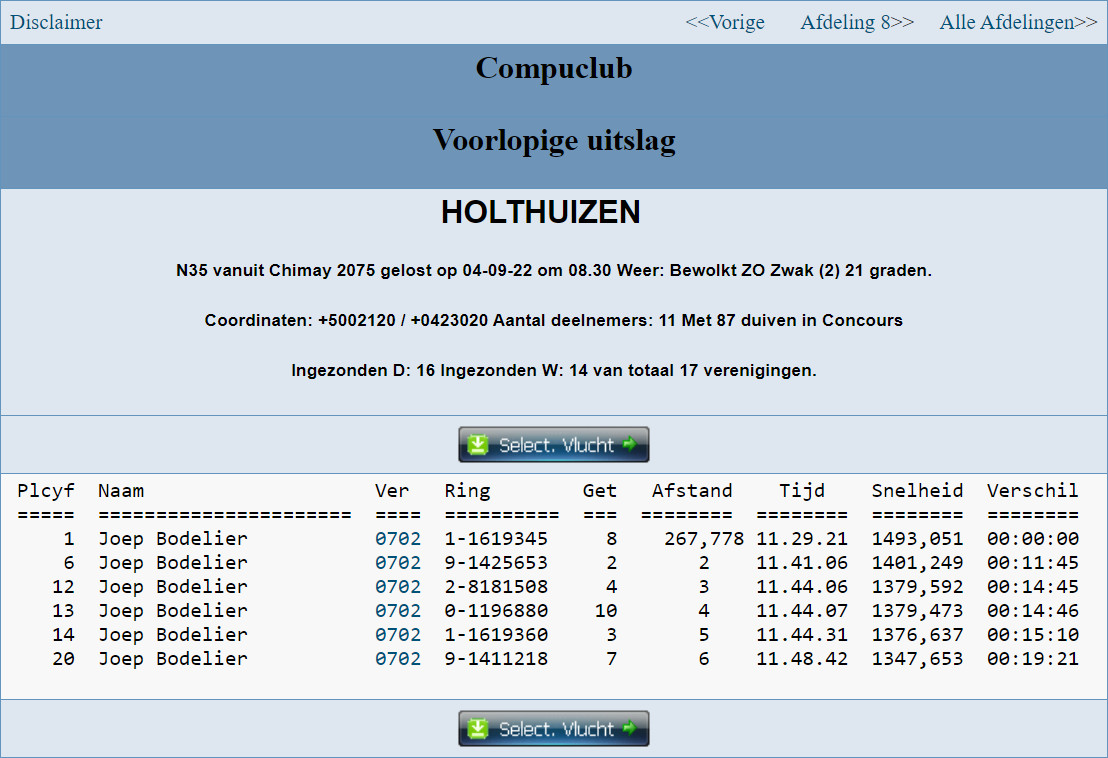1108x758 pixels.
Task: Open club 0702 link in ring 0-1196880 row
Action: (398, 611)
